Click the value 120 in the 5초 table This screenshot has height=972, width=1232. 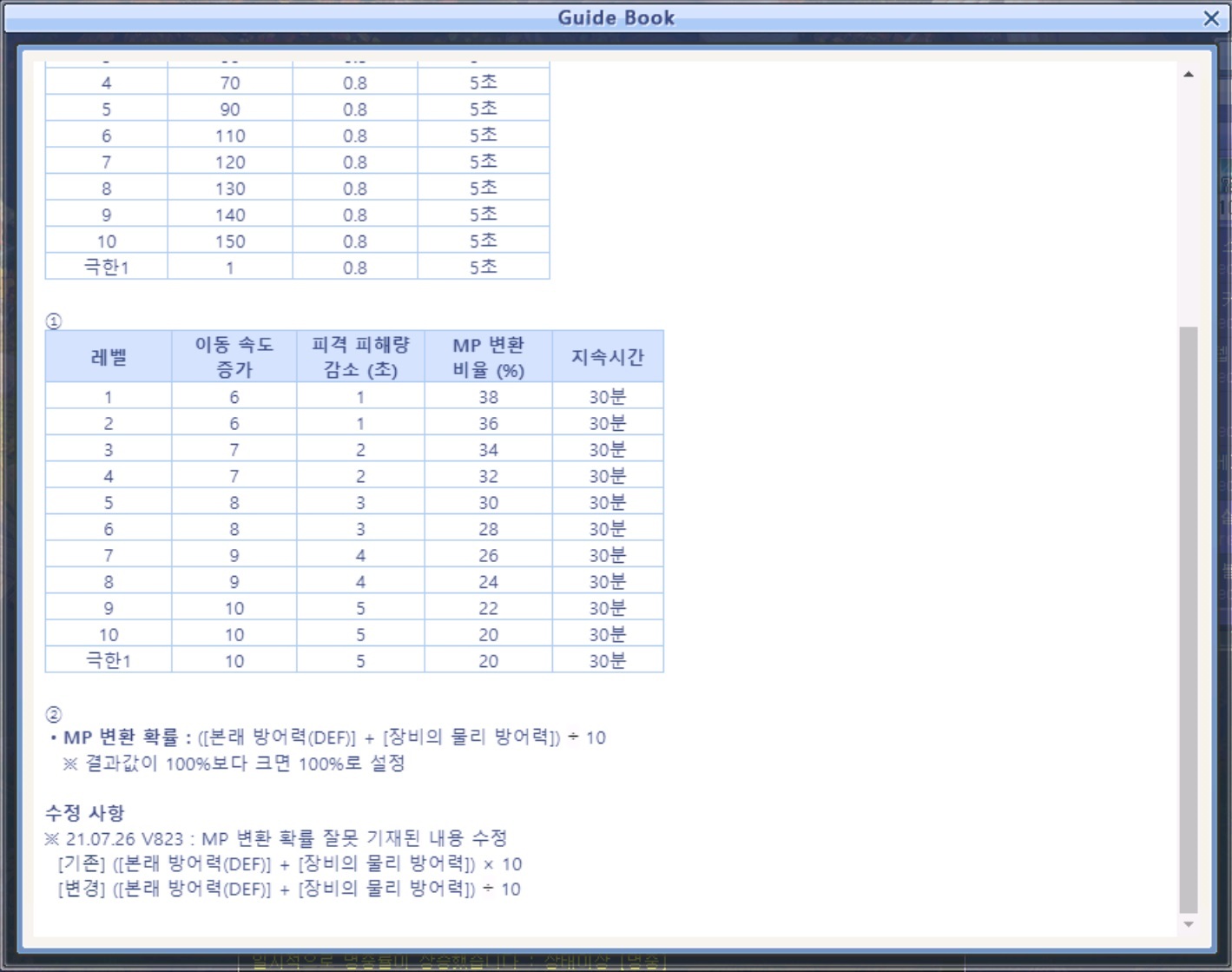tap(230, 162)
